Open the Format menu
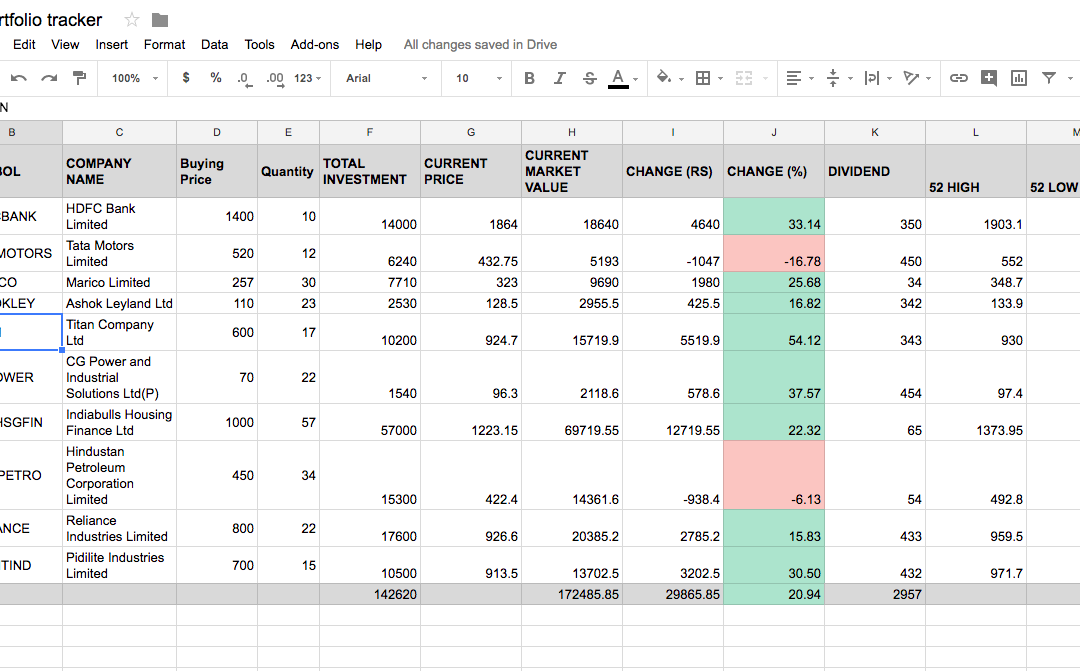Screen dimensions: 1080x671 coord(164,45)
